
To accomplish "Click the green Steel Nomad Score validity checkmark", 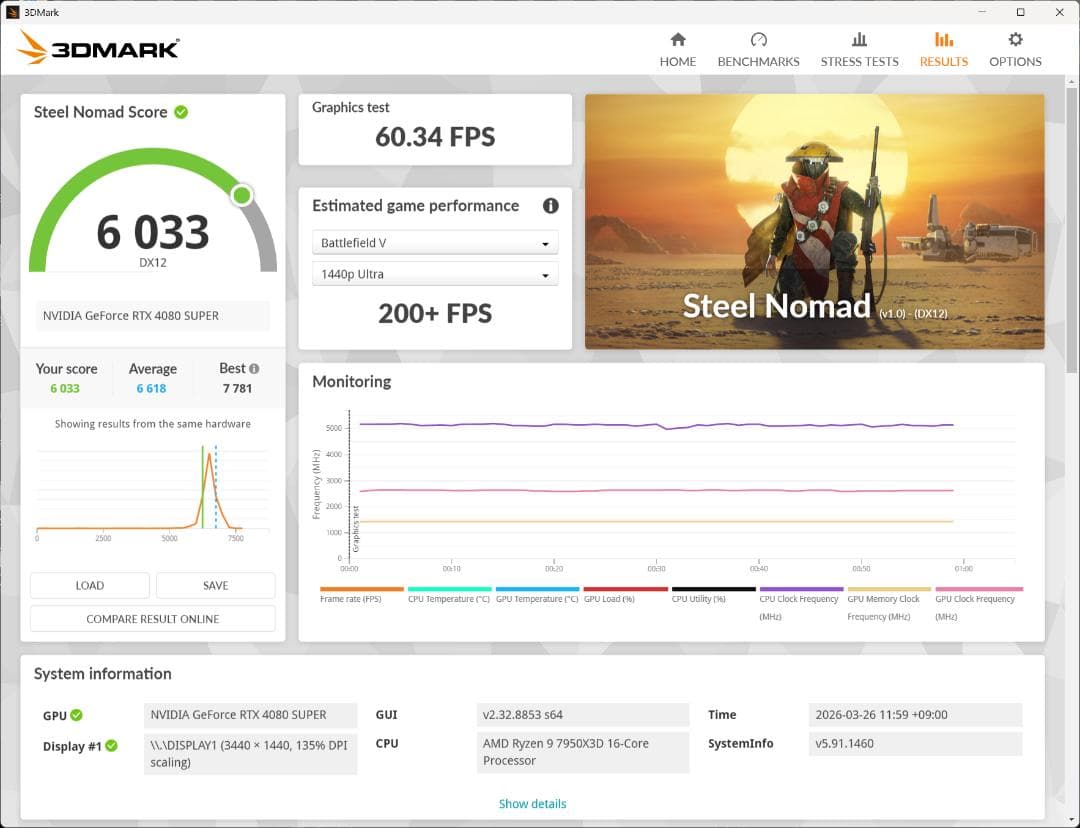I will 181,112.
